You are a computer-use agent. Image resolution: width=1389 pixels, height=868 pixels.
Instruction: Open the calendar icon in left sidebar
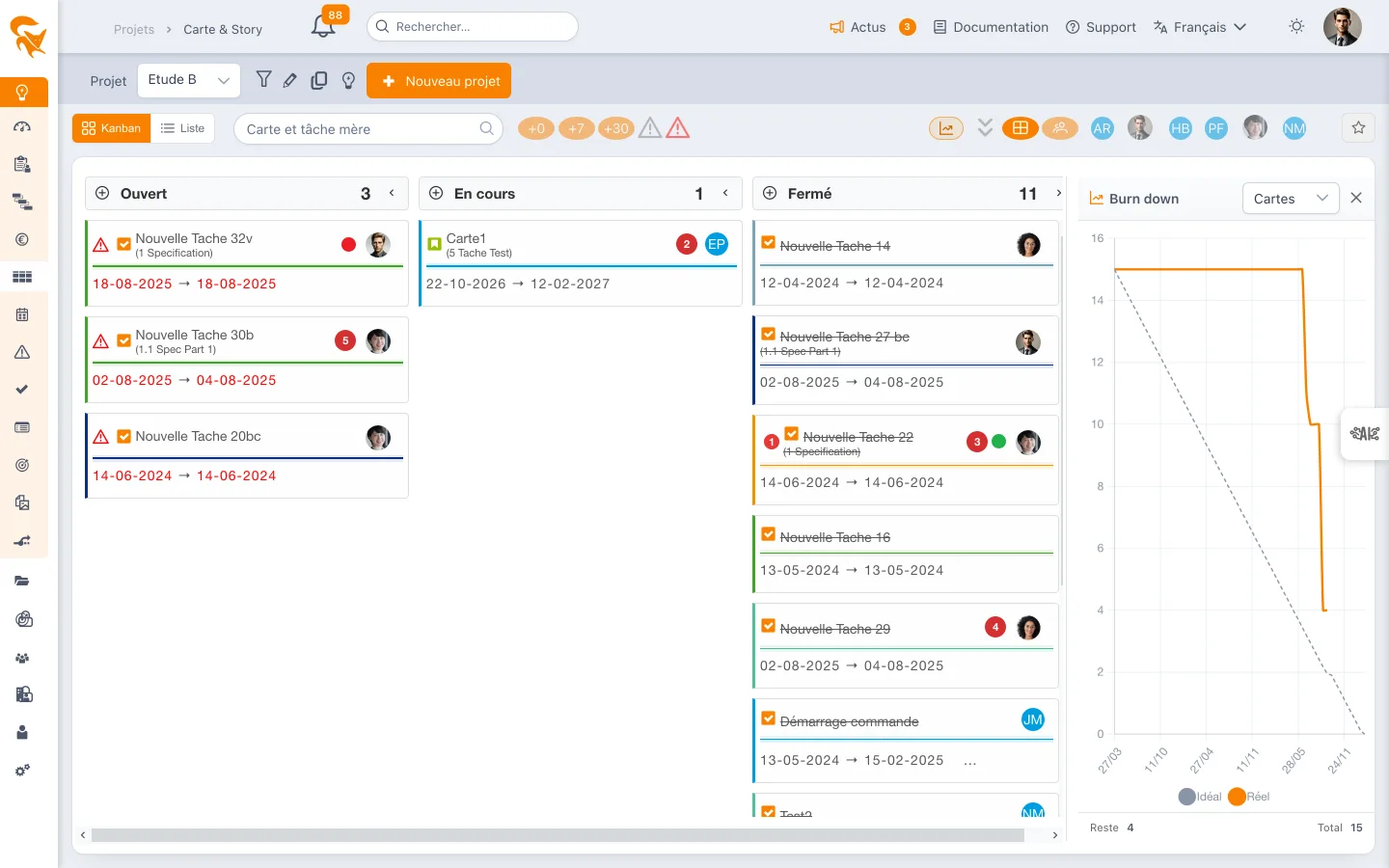click(22, 314)
